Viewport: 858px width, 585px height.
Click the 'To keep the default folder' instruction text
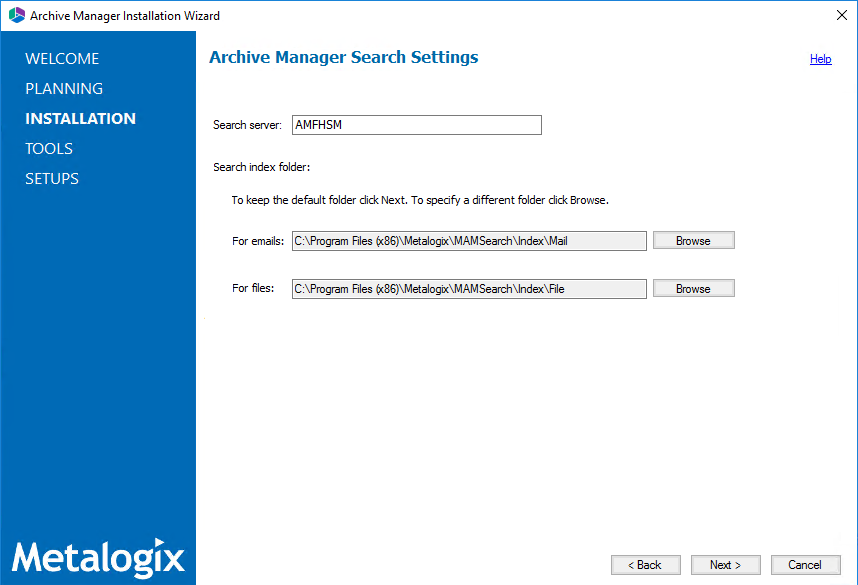pos(420,200)
